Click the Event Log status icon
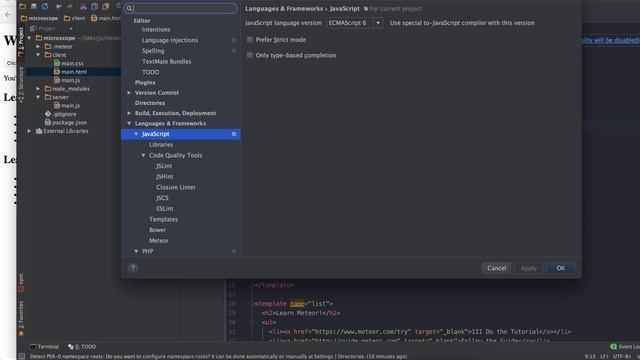The height and width of the screenshot is (360, 640). (613, 347)
